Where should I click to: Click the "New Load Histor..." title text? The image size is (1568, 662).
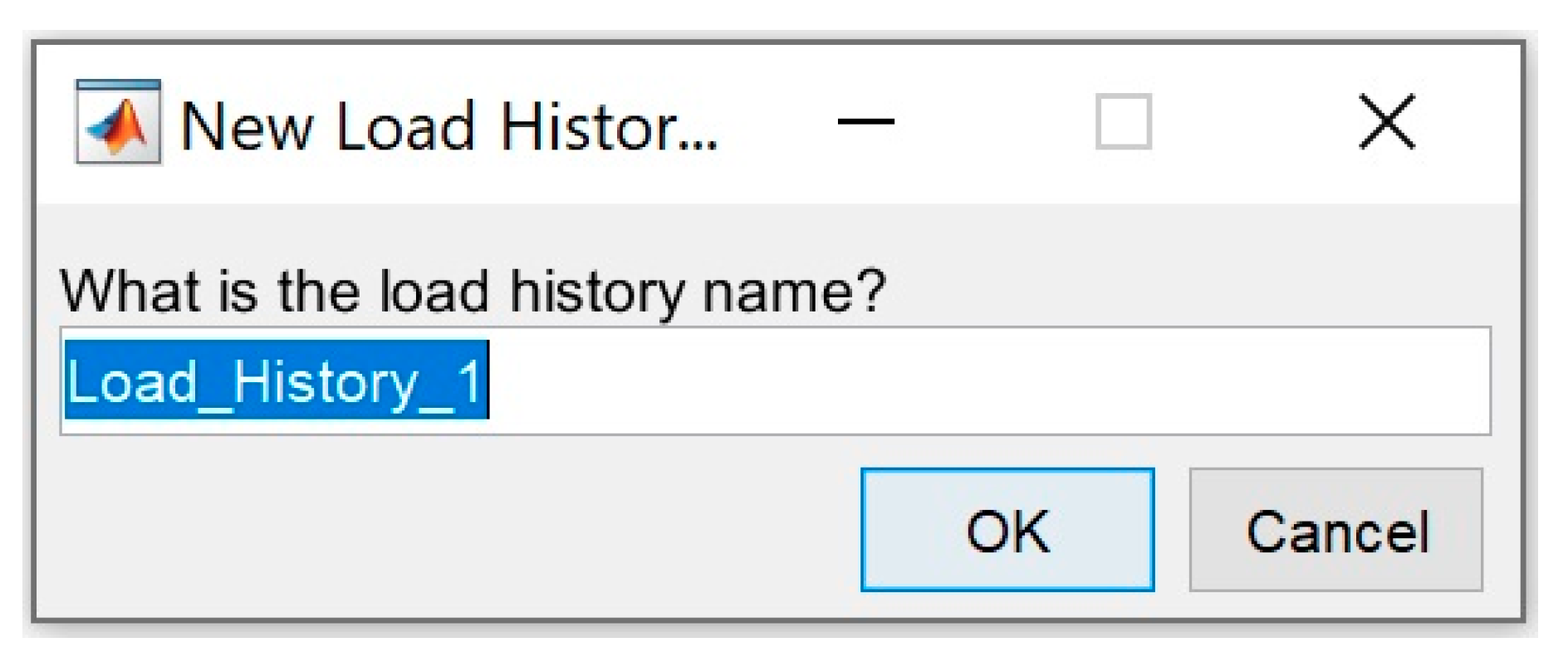(x=448, y=126)
